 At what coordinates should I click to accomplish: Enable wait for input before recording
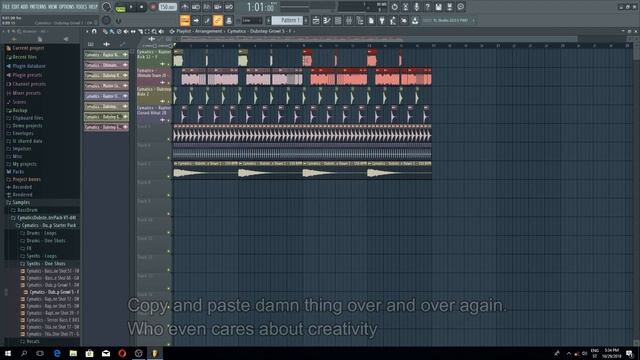pyautogui.click(x=196, y=7)
